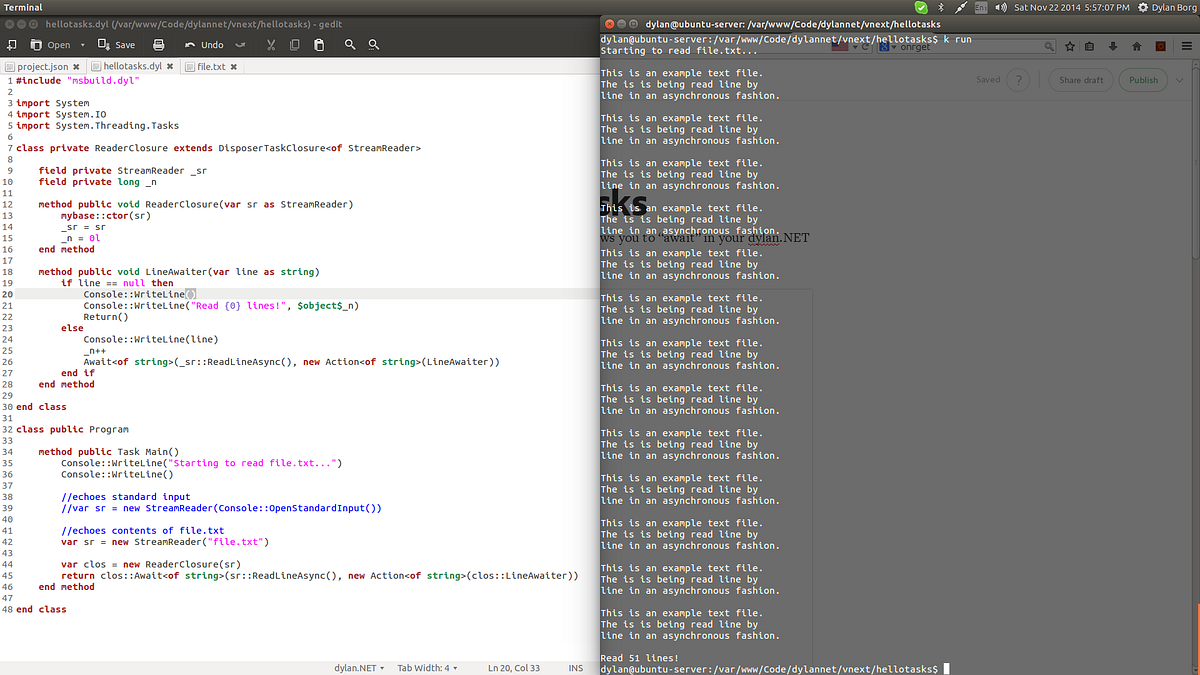Click the Paste icon in gedit

click(320, 44)
